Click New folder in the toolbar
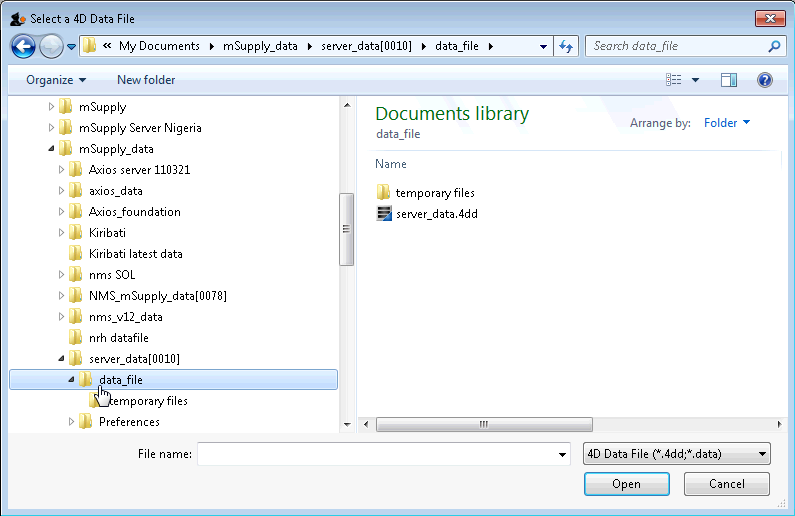 pyautogui.click(x=146, y=80)
